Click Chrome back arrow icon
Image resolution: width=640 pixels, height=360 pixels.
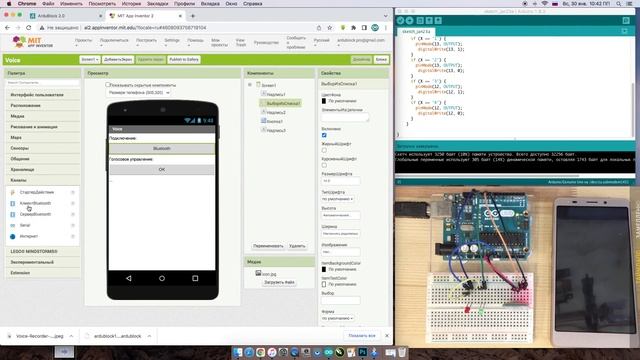7,28
